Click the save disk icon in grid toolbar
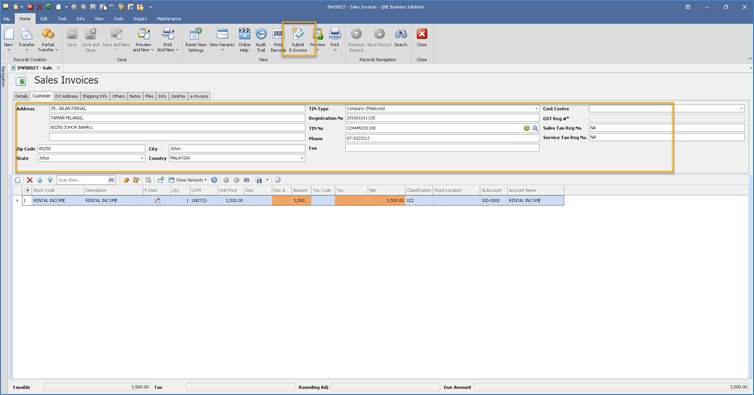 click(x=259, y=180)
